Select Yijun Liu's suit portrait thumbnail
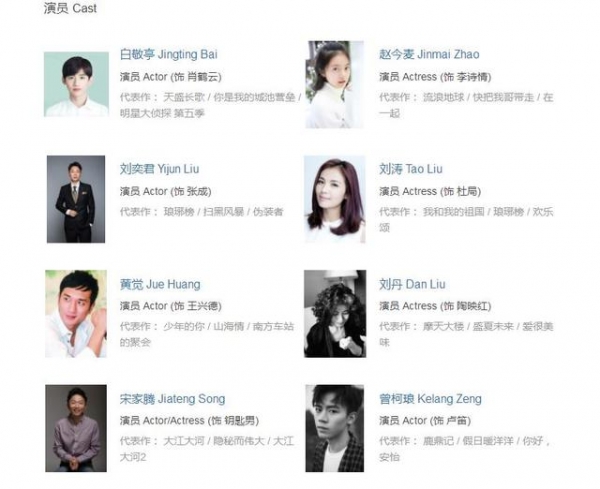This screenshot has width=600, height=489. [x=76, y=199]
